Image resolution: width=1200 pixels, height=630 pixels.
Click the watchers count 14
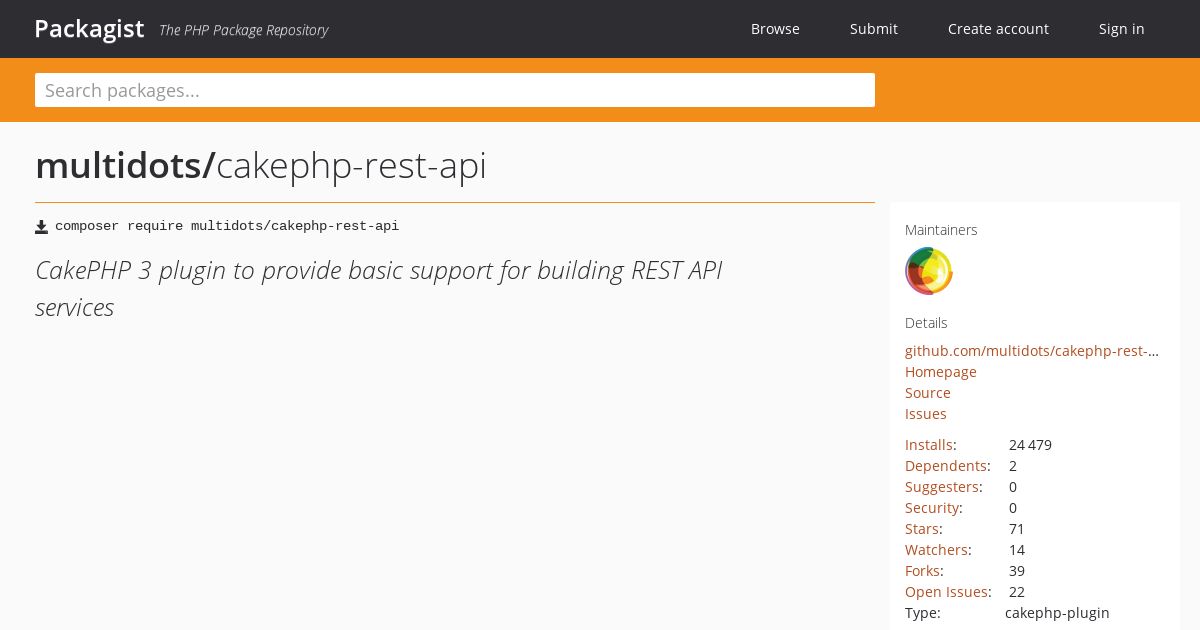1017,550
